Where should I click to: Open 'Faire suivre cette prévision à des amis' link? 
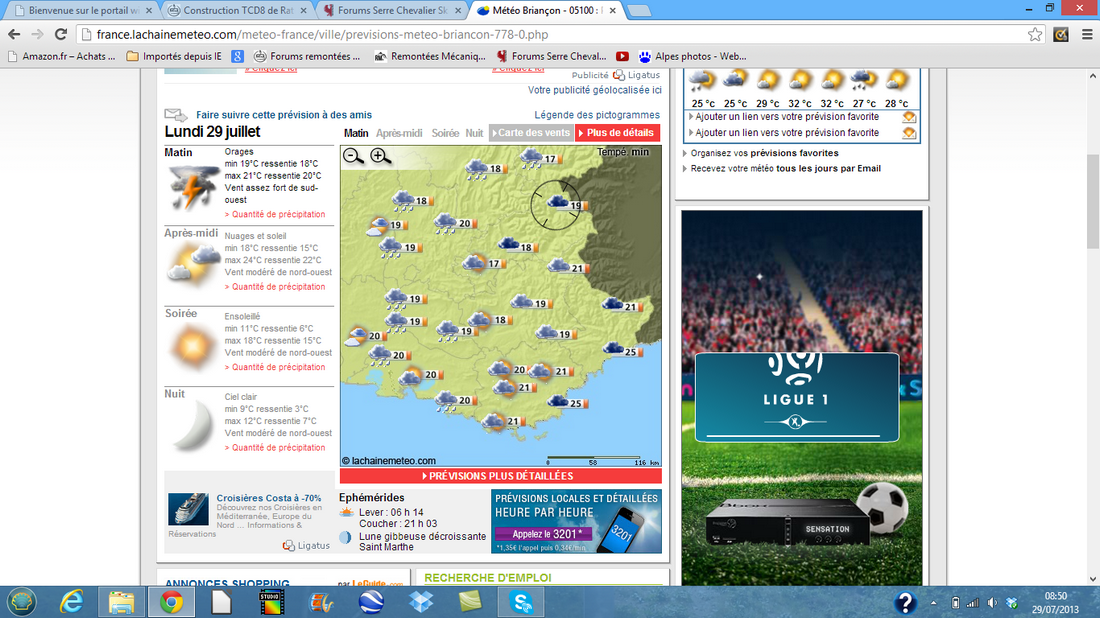pos(284,115)
